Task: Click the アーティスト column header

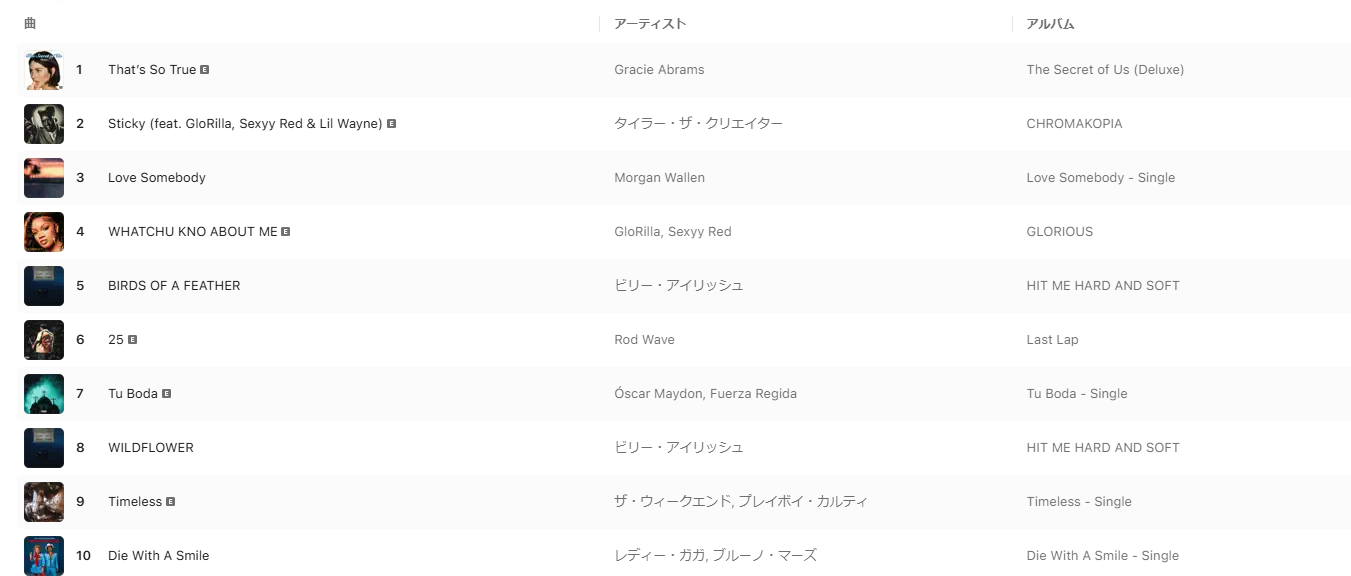Action: click(x=650, y=23)
